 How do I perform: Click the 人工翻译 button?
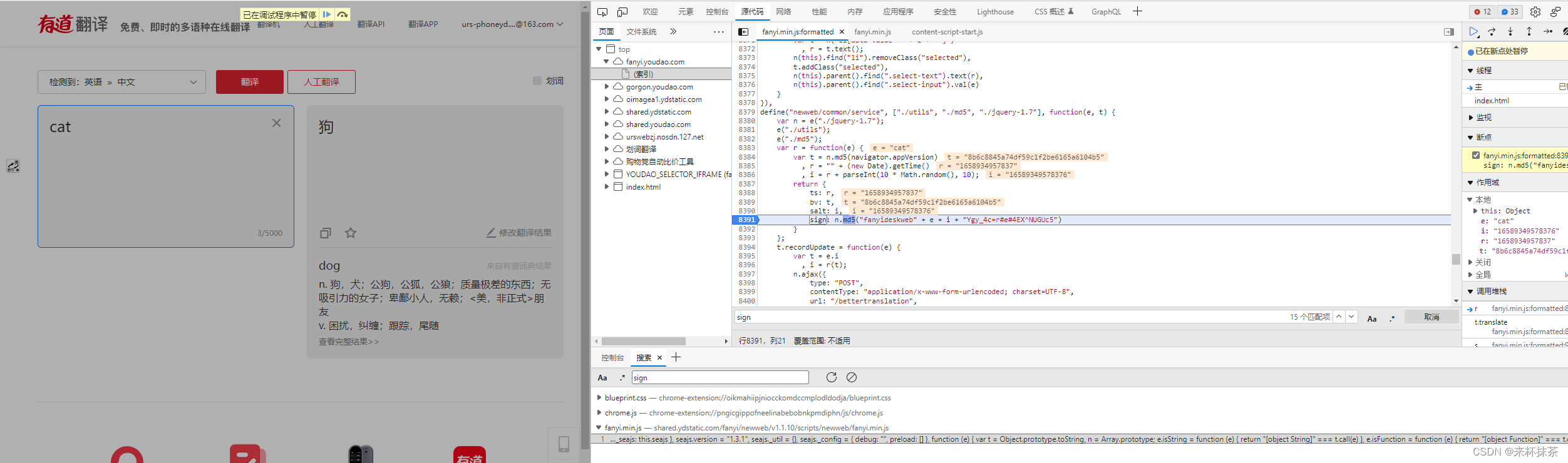[321, 82]
